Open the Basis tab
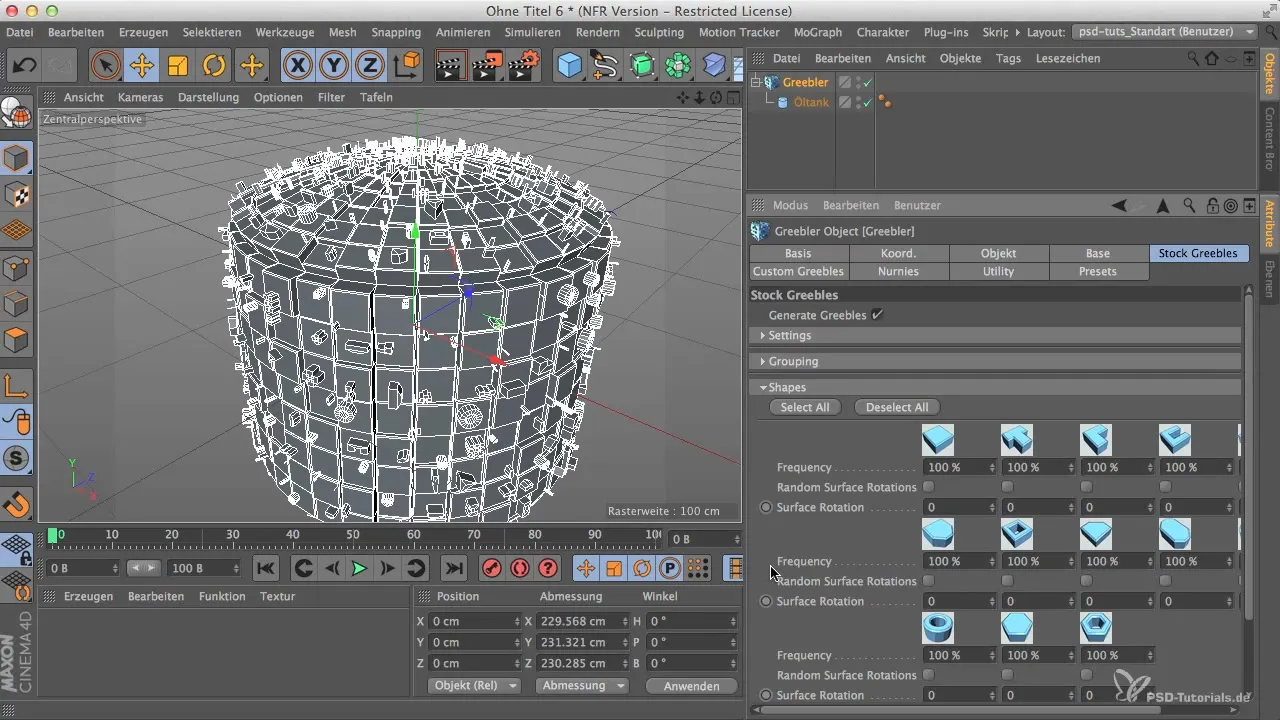Image resolution: width=1280 pixels, height=720 pixels. point(799,253)
